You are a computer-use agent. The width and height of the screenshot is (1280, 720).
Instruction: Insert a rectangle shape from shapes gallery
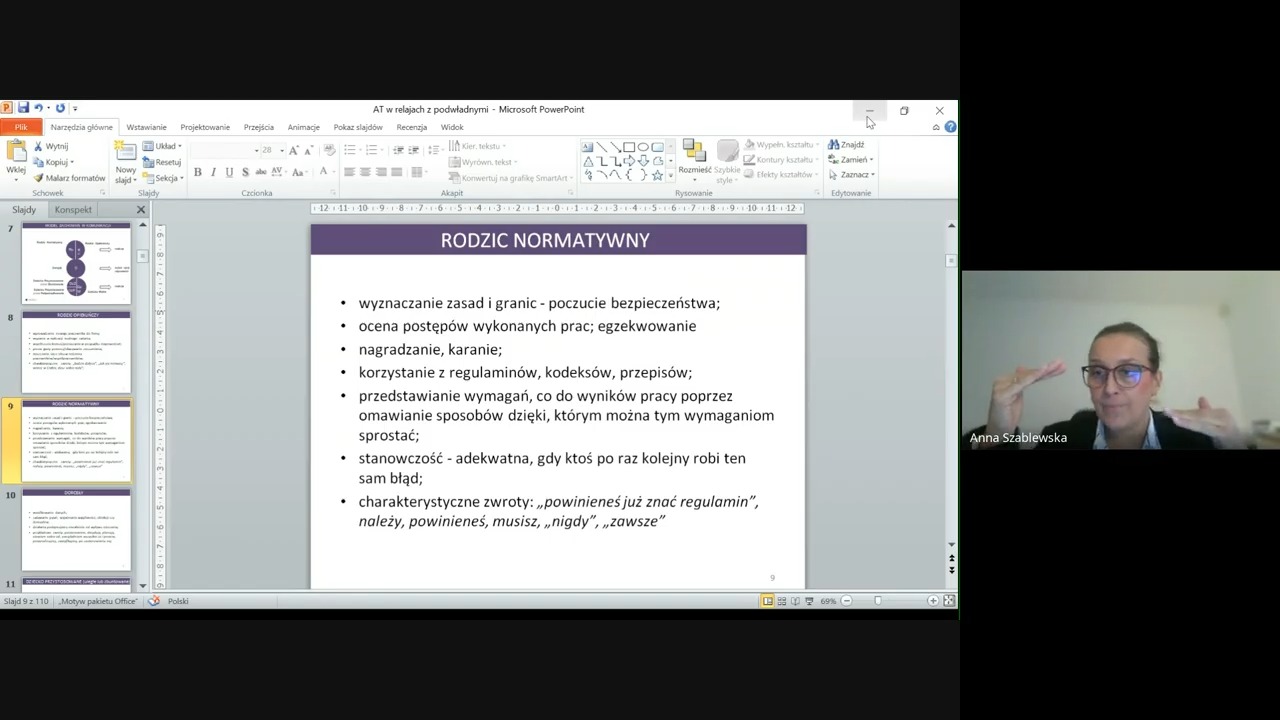pos(629,147)
